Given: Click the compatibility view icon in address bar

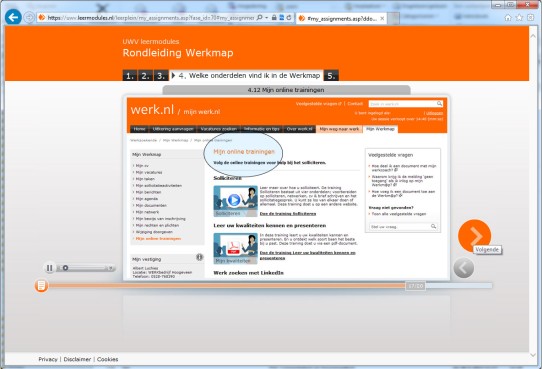Looking at the screenshot, I should (x=281, y=17).
